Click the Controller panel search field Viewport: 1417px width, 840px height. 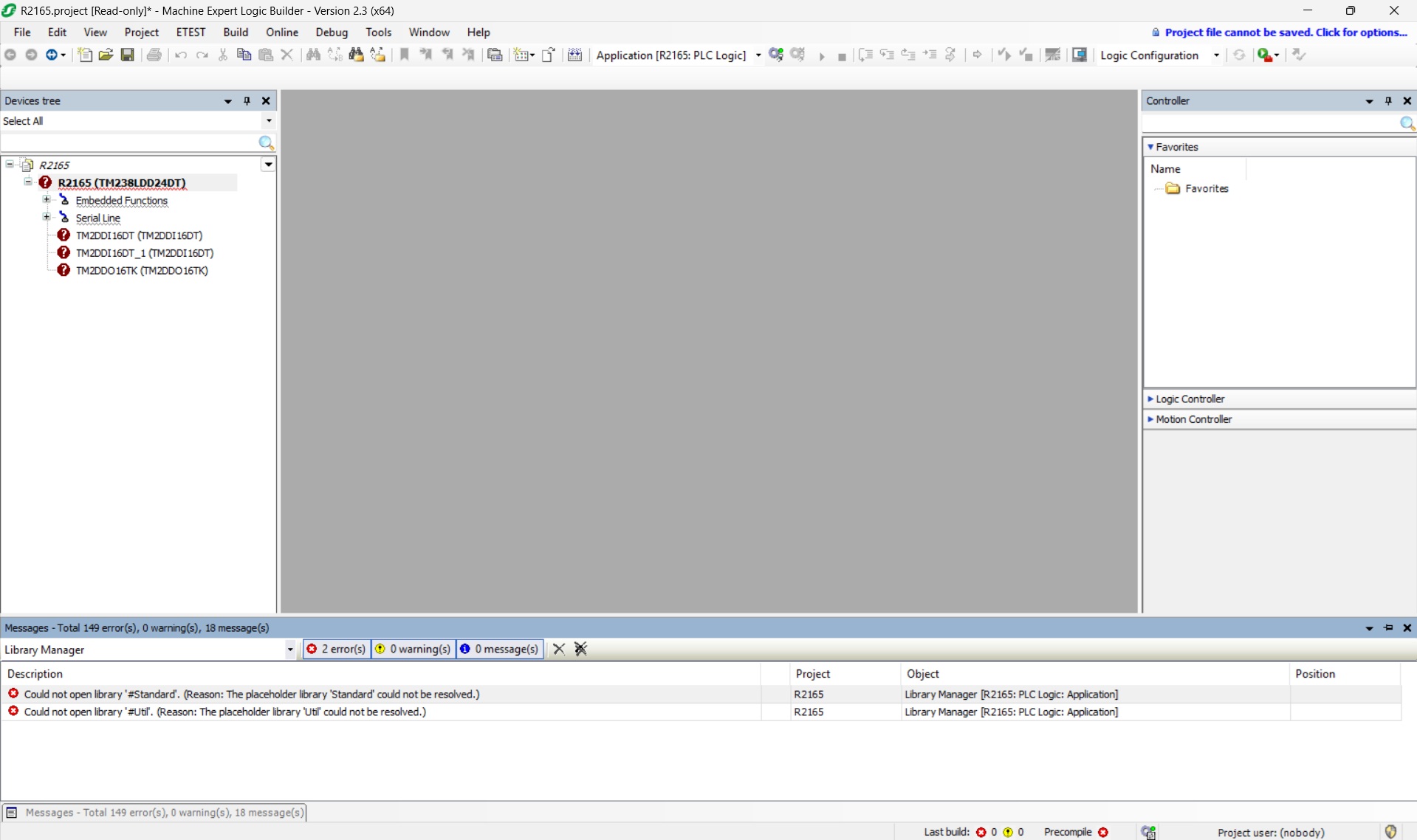click(x=1270, y=123)
